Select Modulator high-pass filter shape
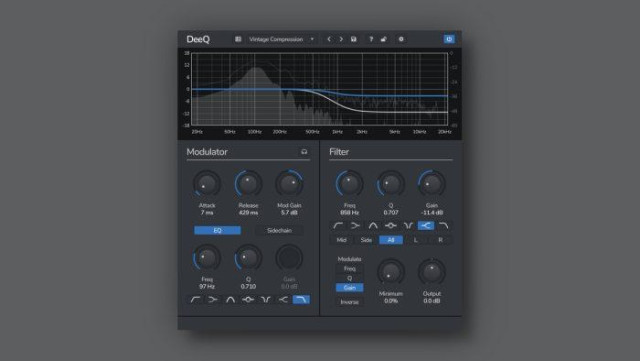The height and width of the screenshot is (361, 640). 195,300
